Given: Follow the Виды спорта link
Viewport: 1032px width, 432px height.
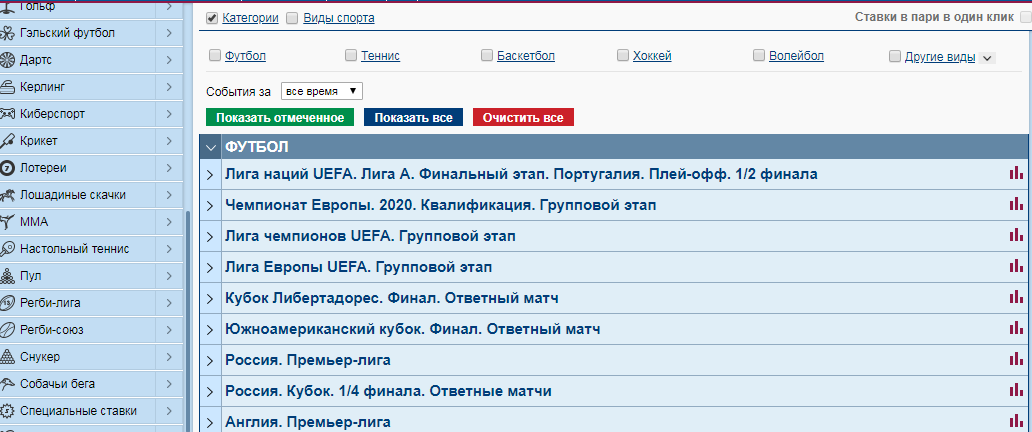Looking at the screenshot, I should point(339,18).
